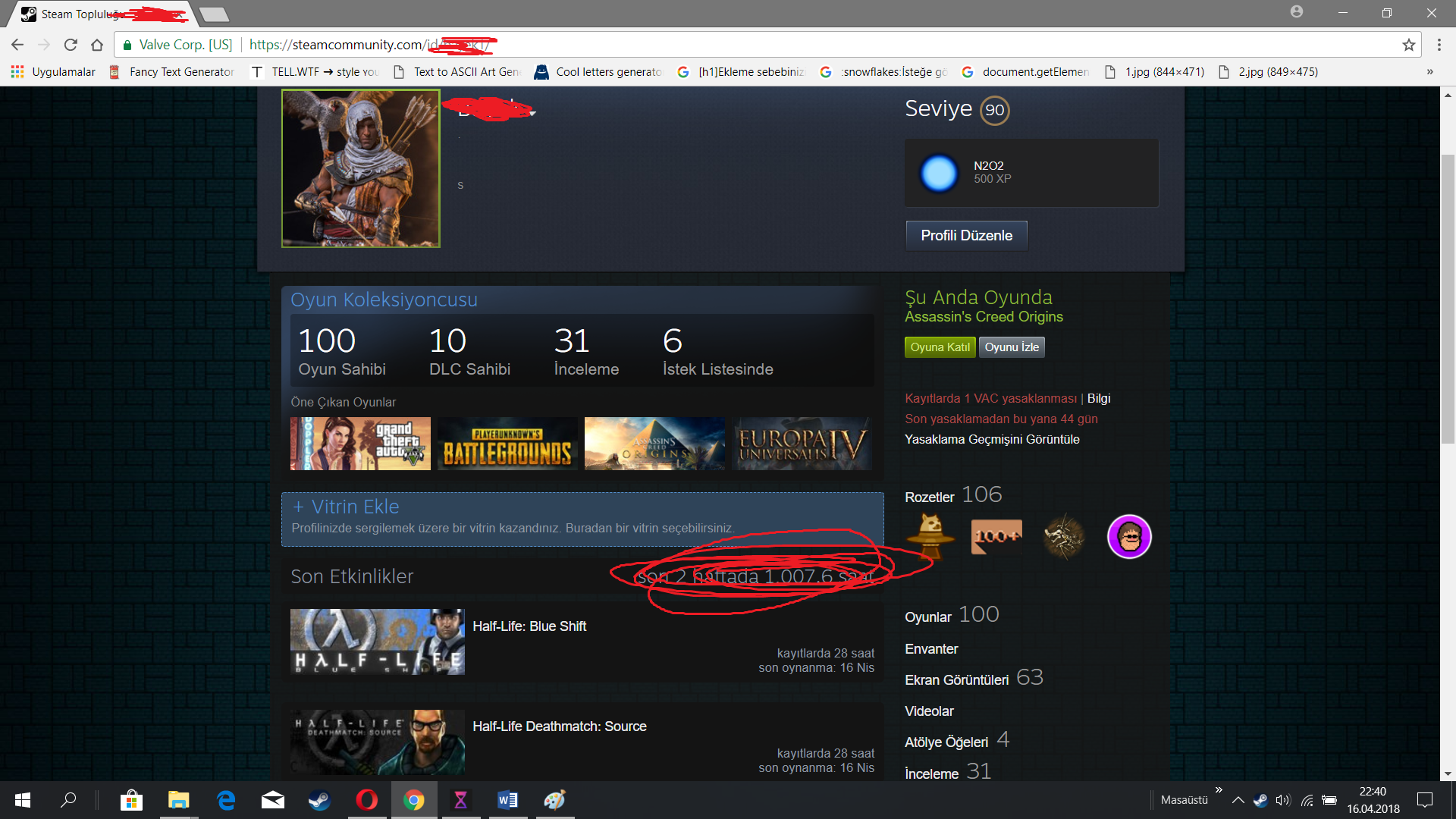Open 2.jpg (849×475) bookmark
1456x819 pixels.
tap(1269, 72)
